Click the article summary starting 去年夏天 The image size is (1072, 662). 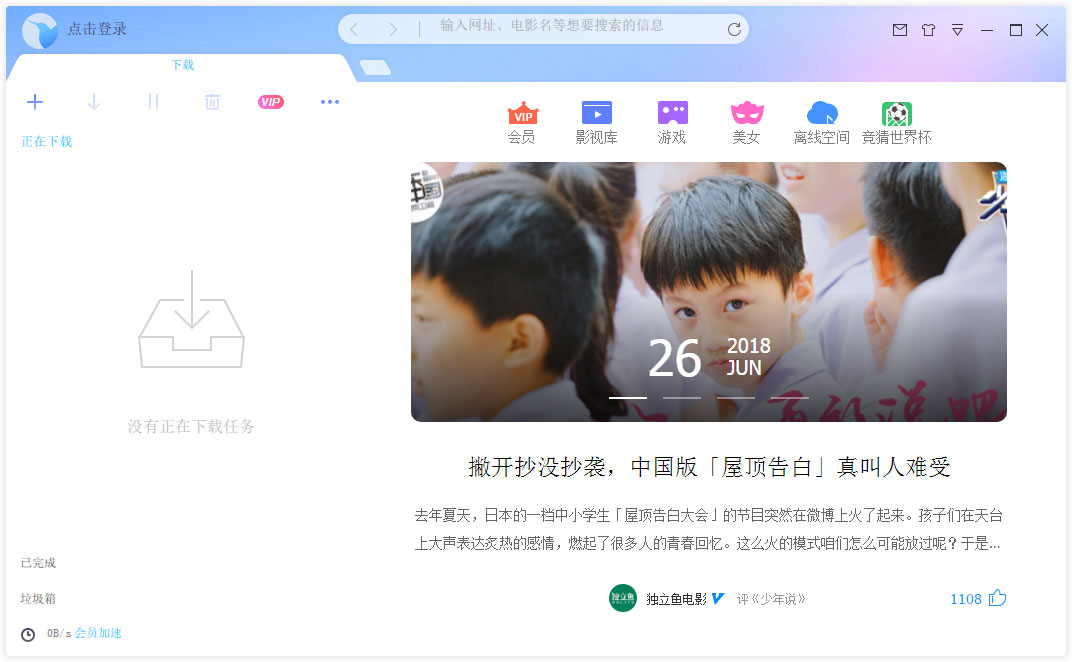[x=708, y=529]
